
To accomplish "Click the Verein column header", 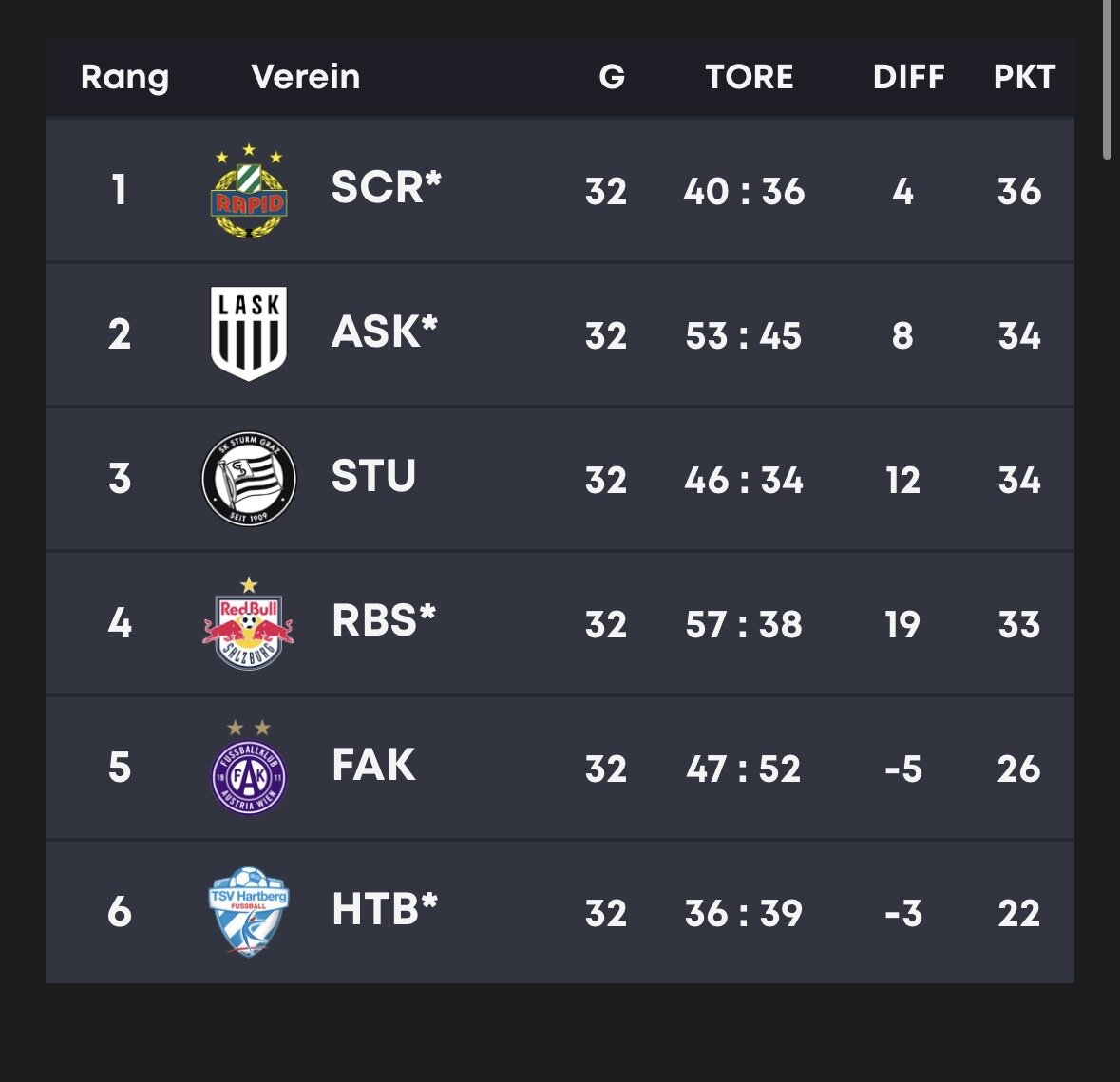I will [306, 77].
